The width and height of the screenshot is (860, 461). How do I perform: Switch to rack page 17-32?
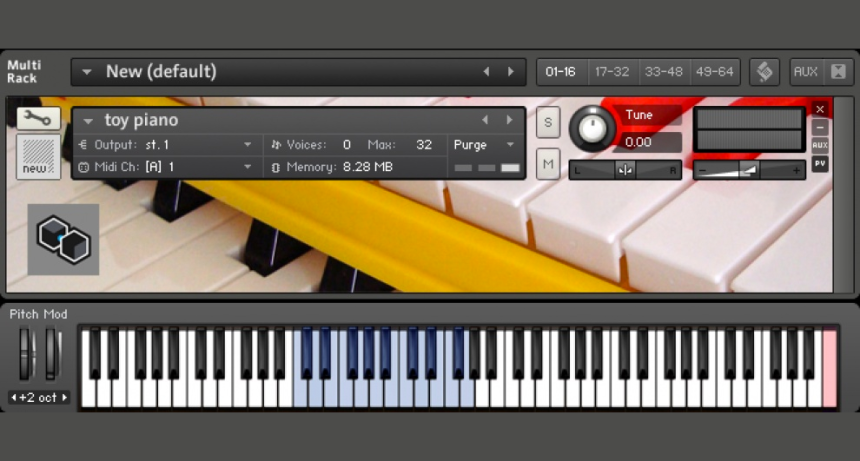(612, 72)
